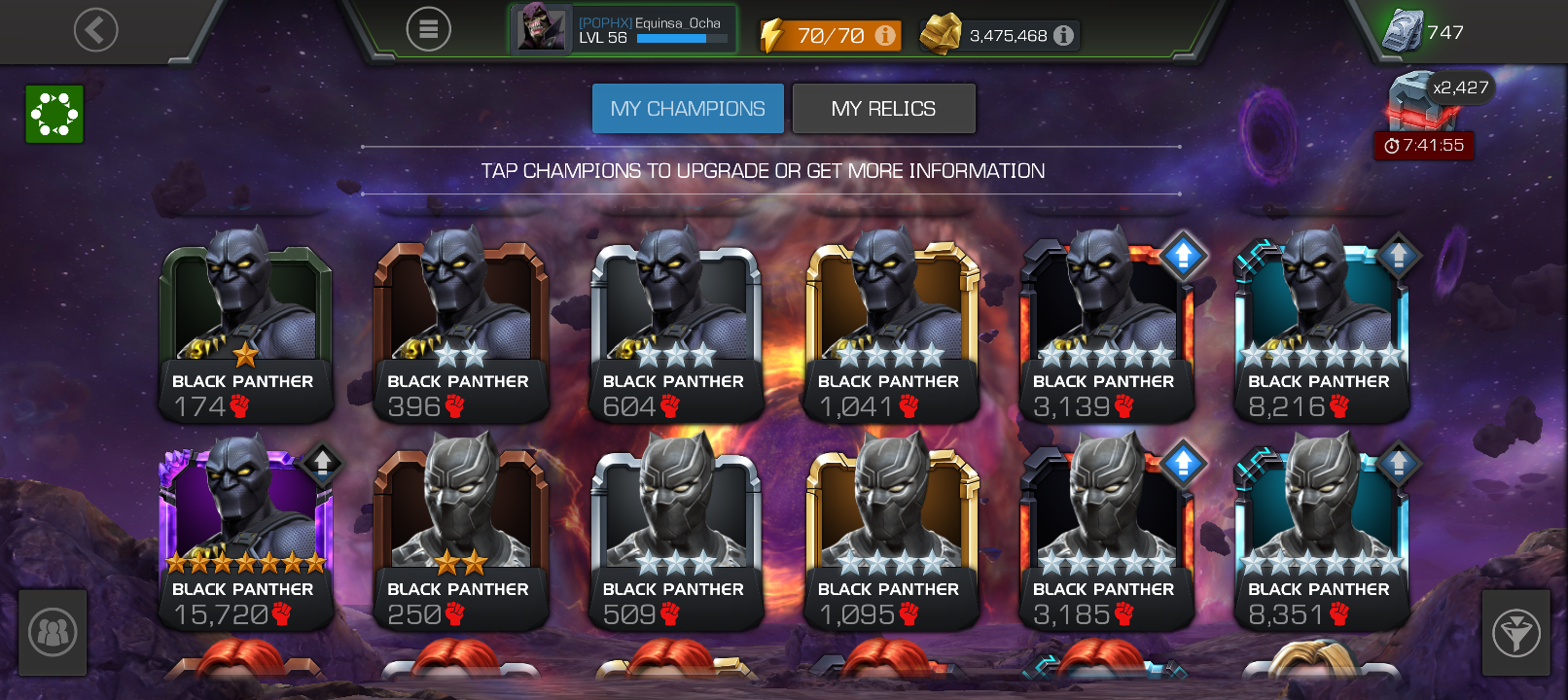Tap the energy info icon beside 70/70
Viewport: 1568px width, 700px height.
[x=885, y=35]
